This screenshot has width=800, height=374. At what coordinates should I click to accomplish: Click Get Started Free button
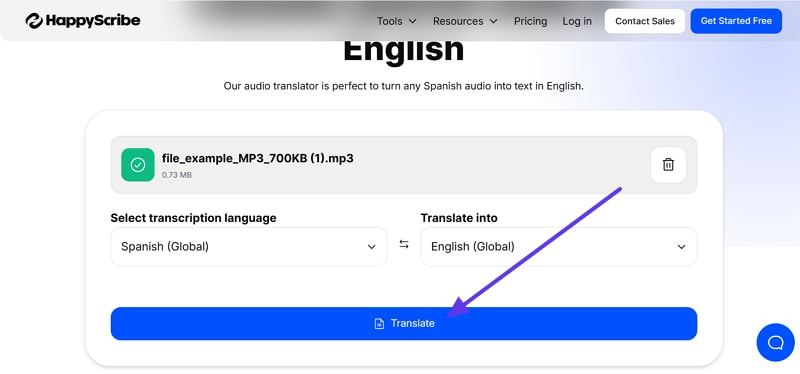736,21
